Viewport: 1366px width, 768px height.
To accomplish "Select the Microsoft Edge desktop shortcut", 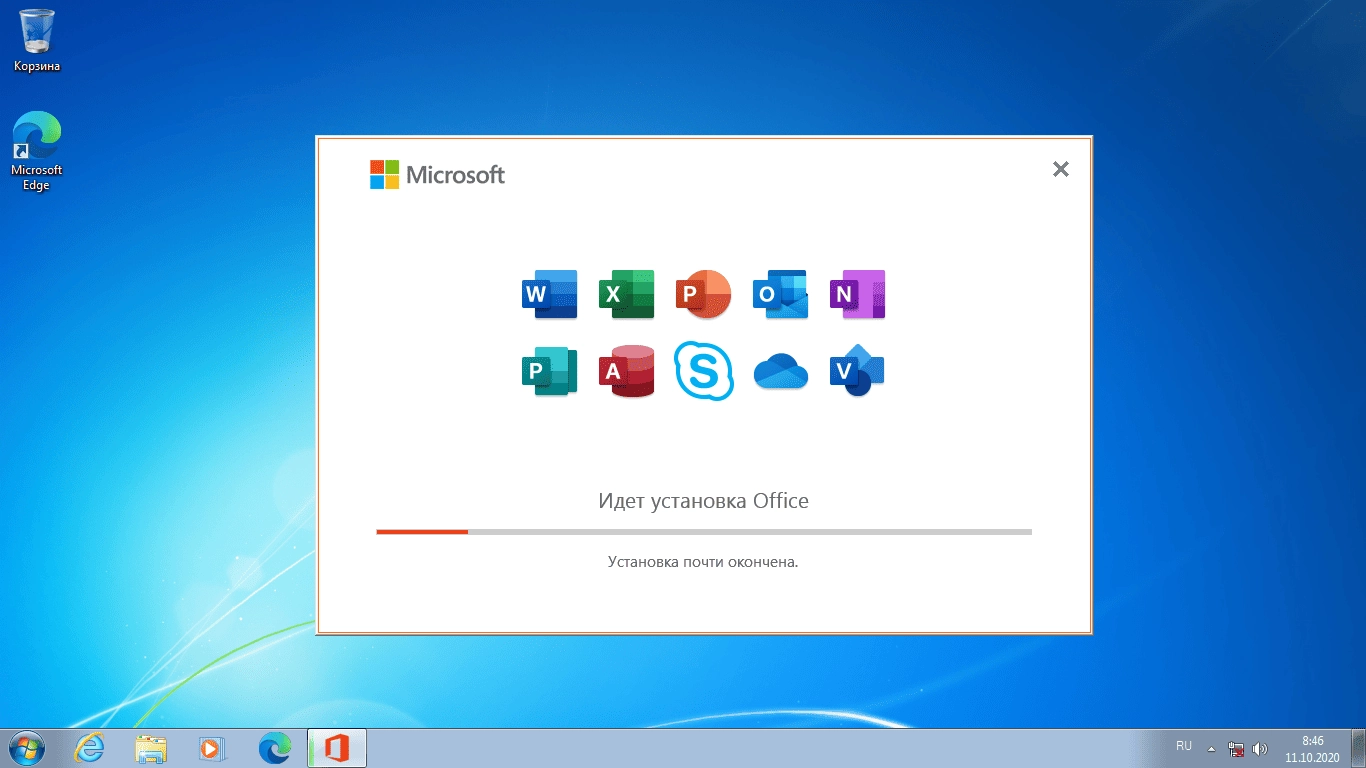I will 37,150.
